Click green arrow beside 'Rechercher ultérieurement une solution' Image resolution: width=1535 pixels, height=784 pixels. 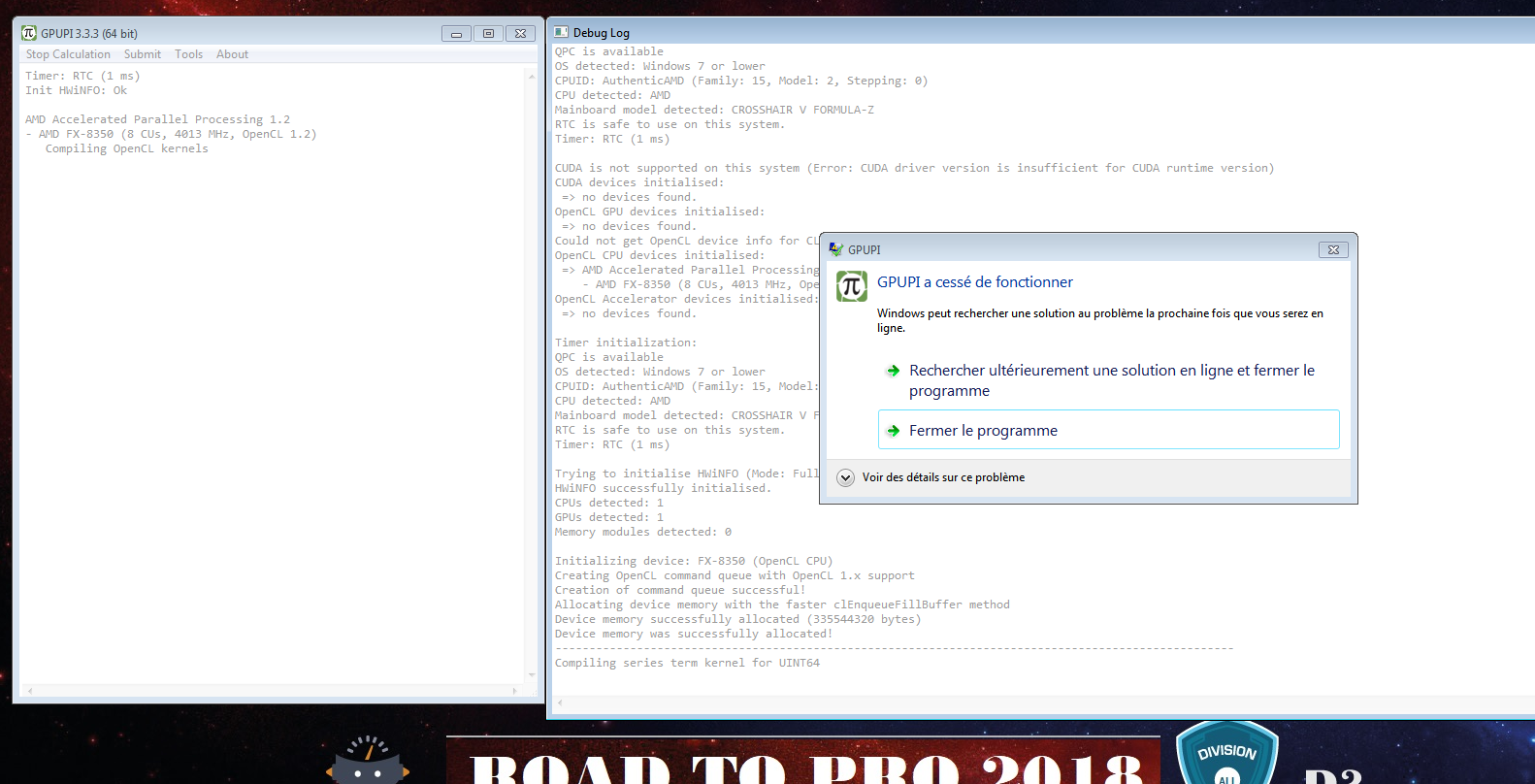894,371
